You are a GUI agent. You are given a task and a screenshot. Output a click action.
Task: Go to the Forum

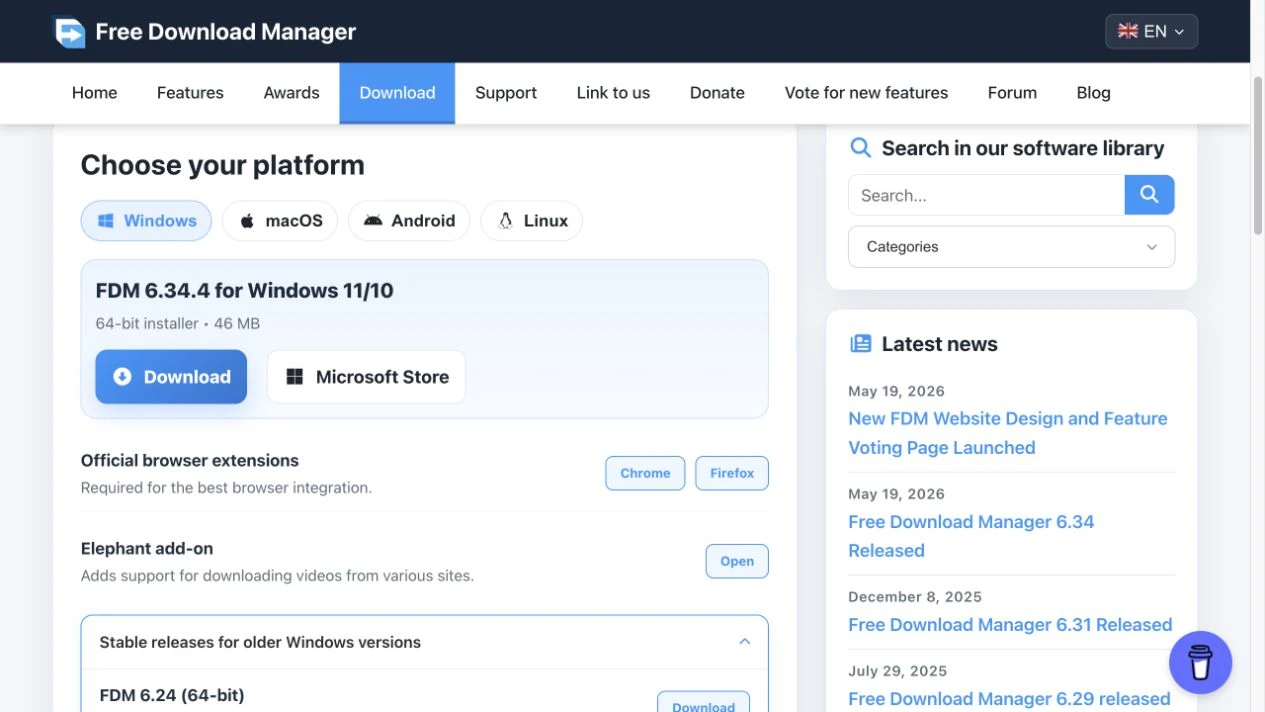point(1012,93)
